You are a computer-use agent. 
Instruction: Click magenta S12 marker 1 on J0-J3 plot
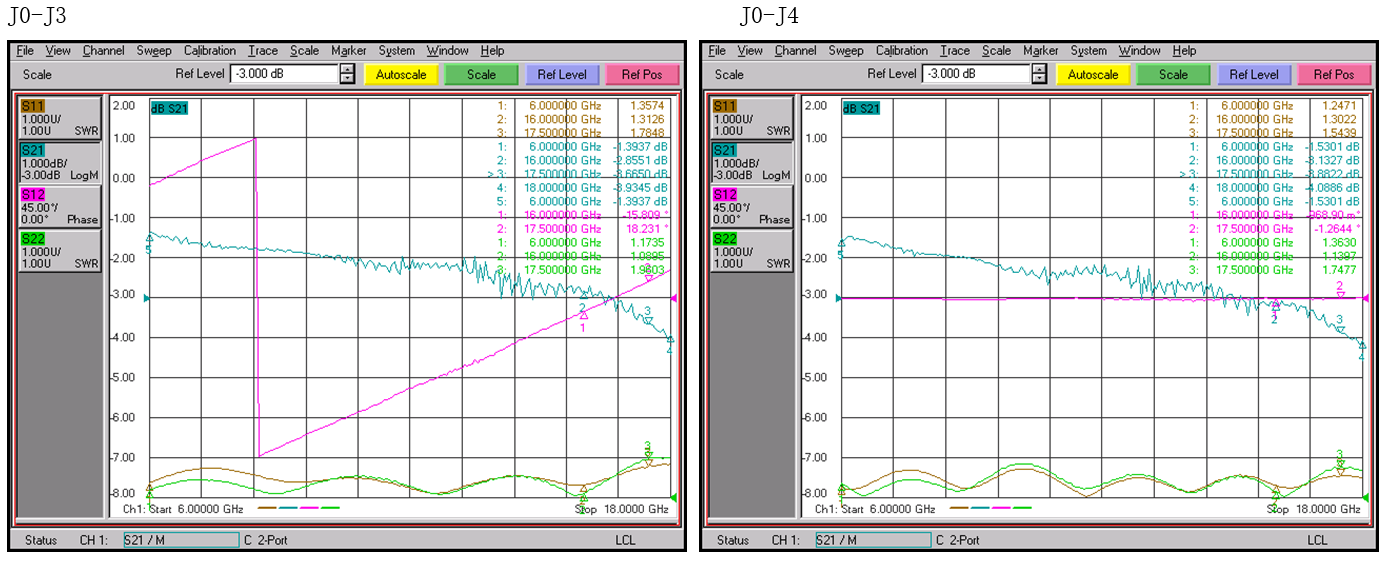point(583,316)
